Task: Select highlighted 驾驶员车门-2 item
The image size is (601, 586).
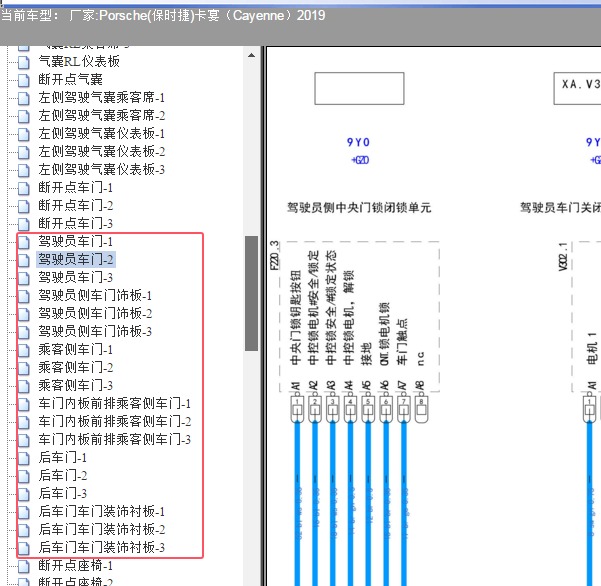Action: pos(76,259)
